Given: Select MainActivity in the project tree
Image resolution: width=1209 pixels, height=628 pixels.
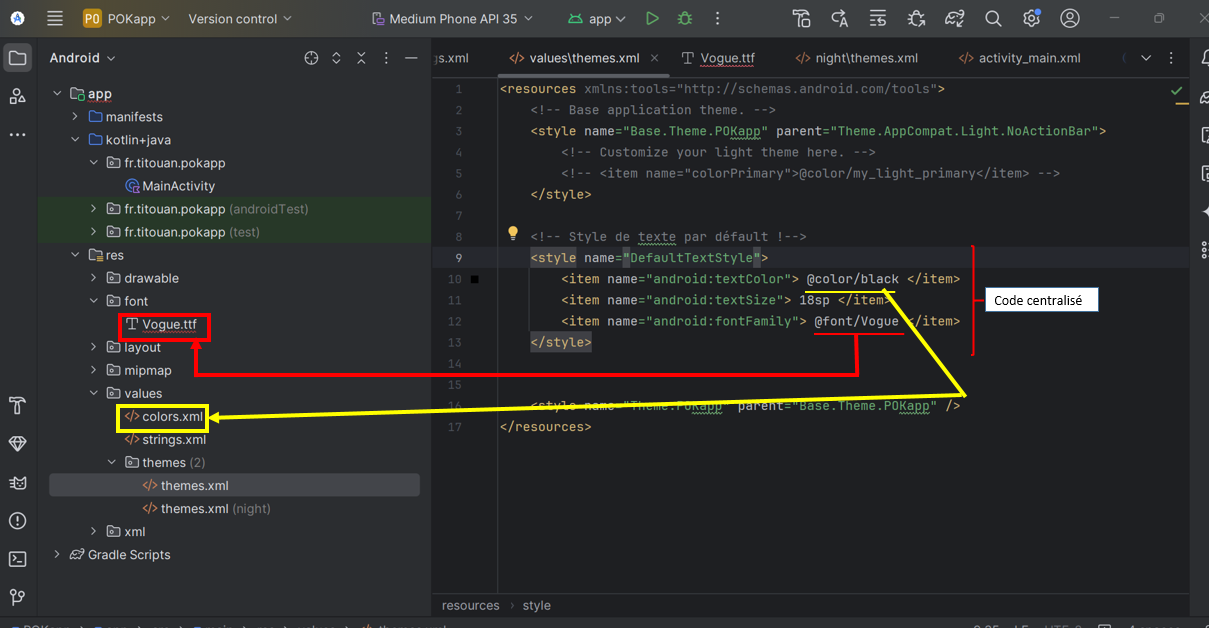Looking at the screenshot, I should tap(170, 186).
